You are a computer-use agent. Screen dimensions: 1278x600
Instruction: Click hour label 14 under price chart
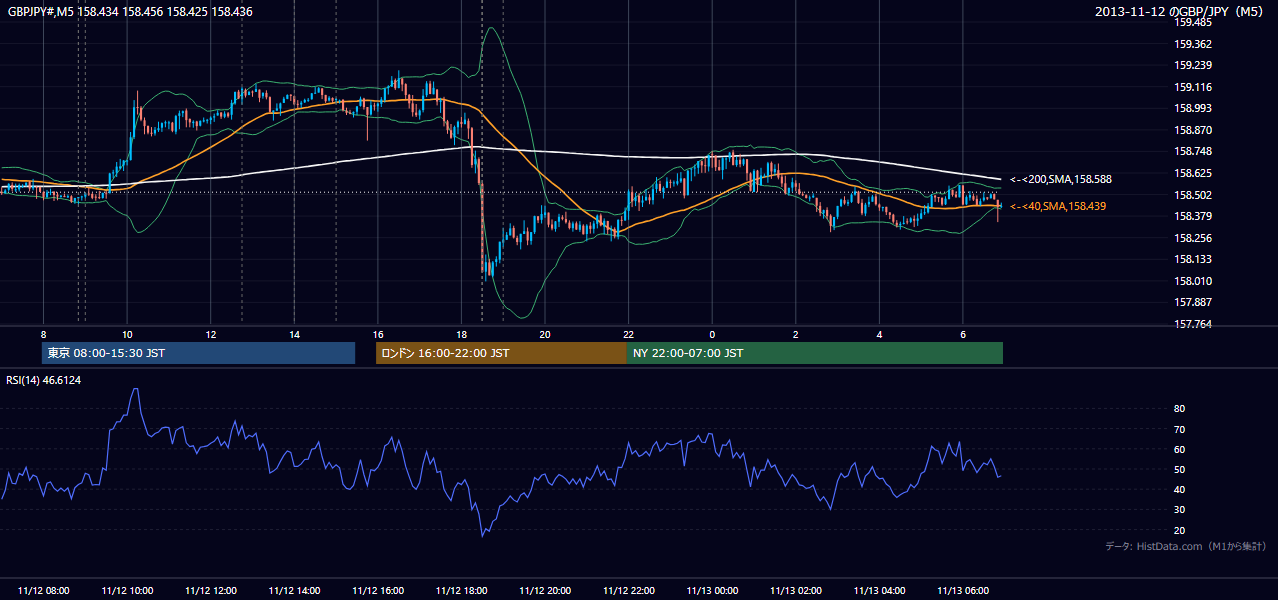[x=294, y=334]
